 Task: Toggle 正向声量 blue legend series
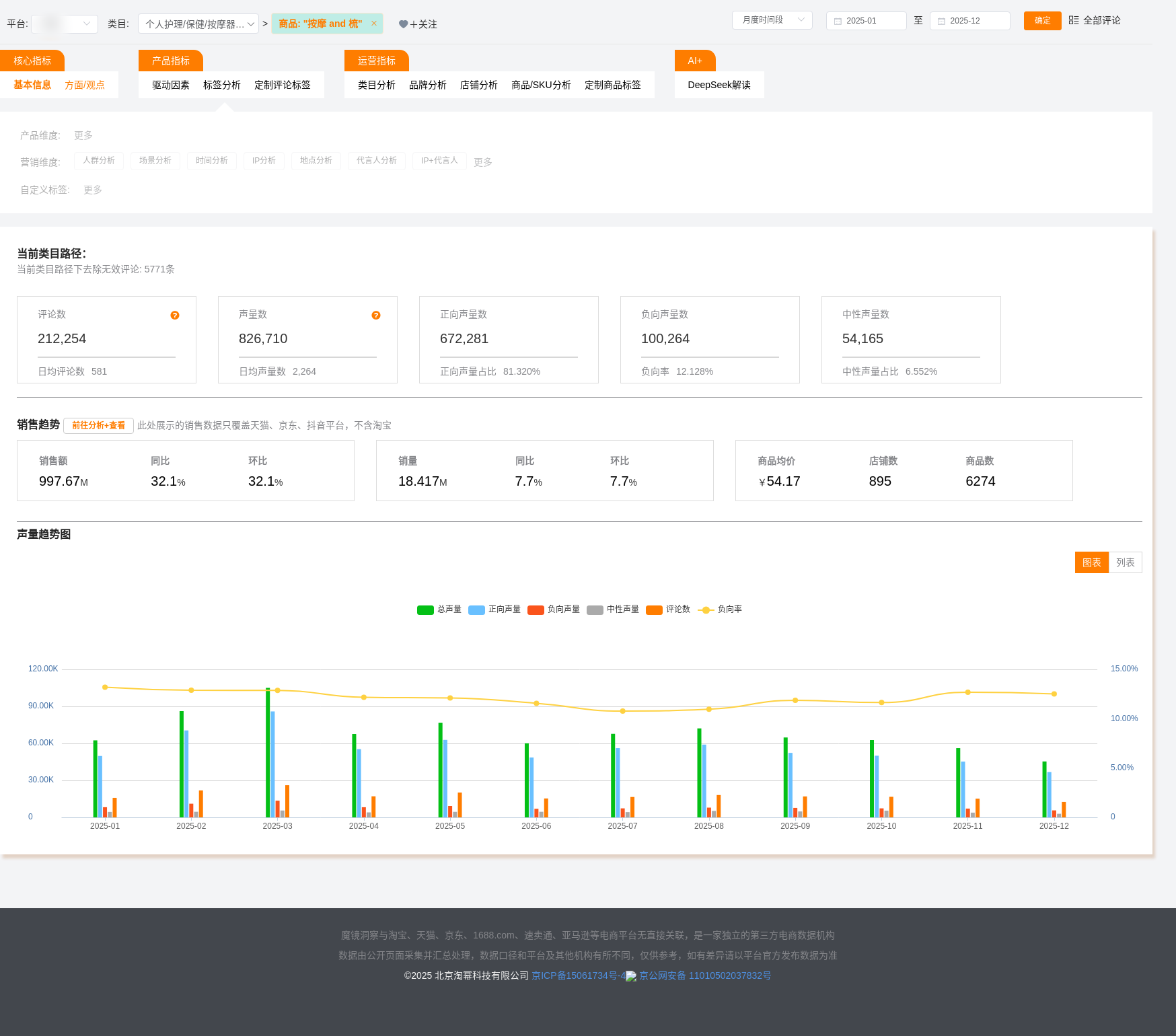pos(476,610)
